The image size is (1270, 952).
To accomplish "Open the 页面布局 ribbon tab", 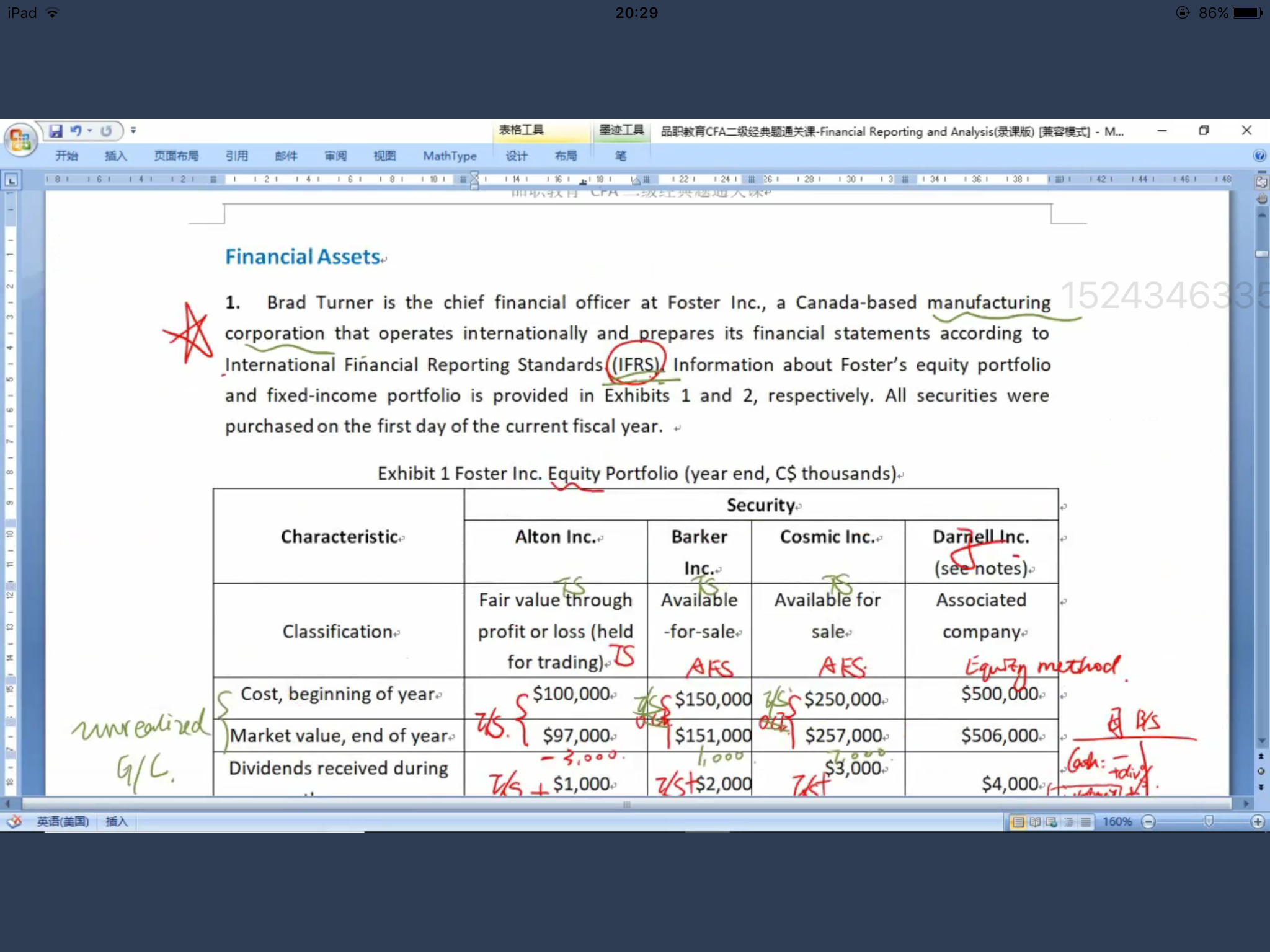I will pyautogui.click(x=177, y=156).
